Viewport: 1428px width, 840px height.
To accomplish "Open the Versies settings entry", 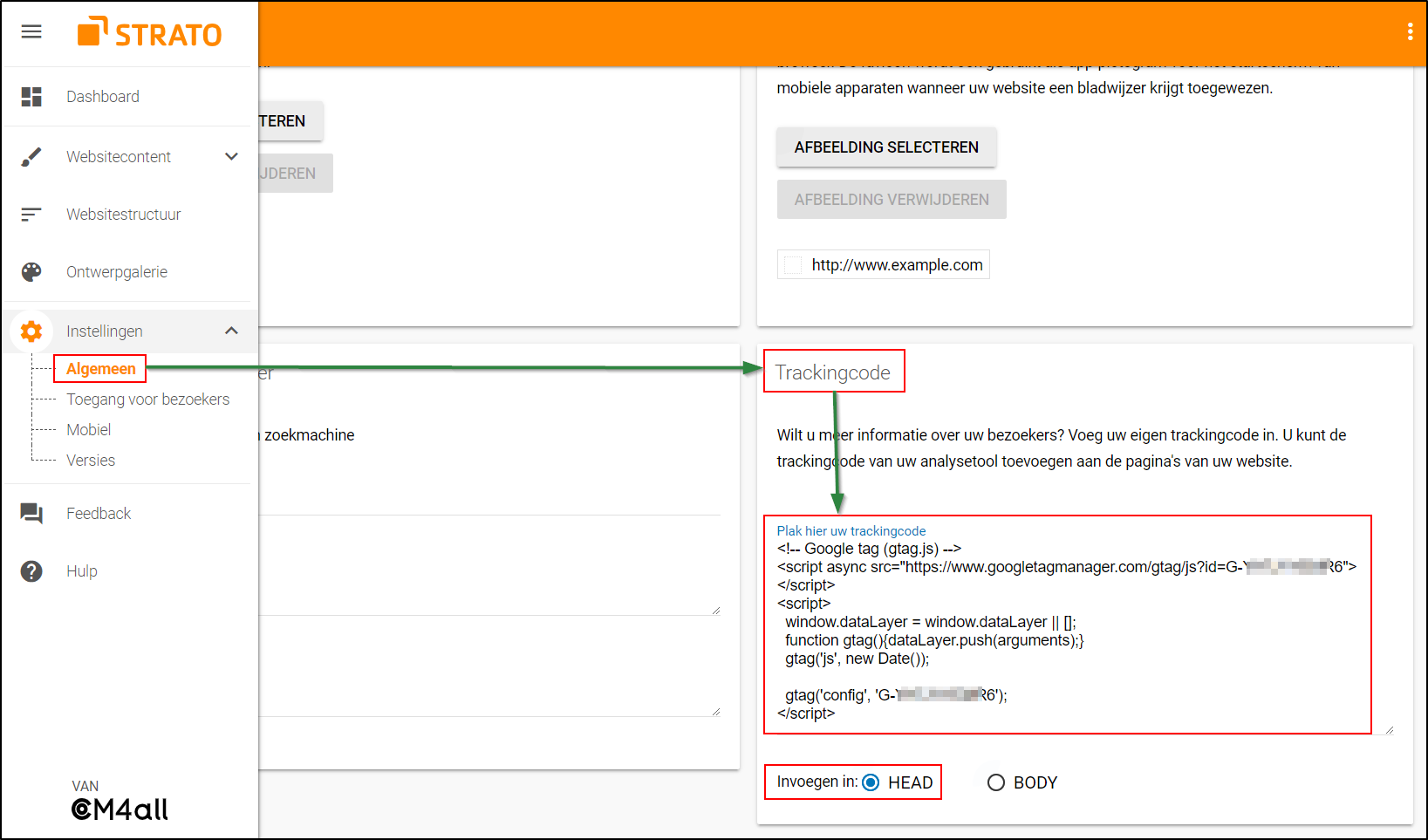I will pos(91,460).
